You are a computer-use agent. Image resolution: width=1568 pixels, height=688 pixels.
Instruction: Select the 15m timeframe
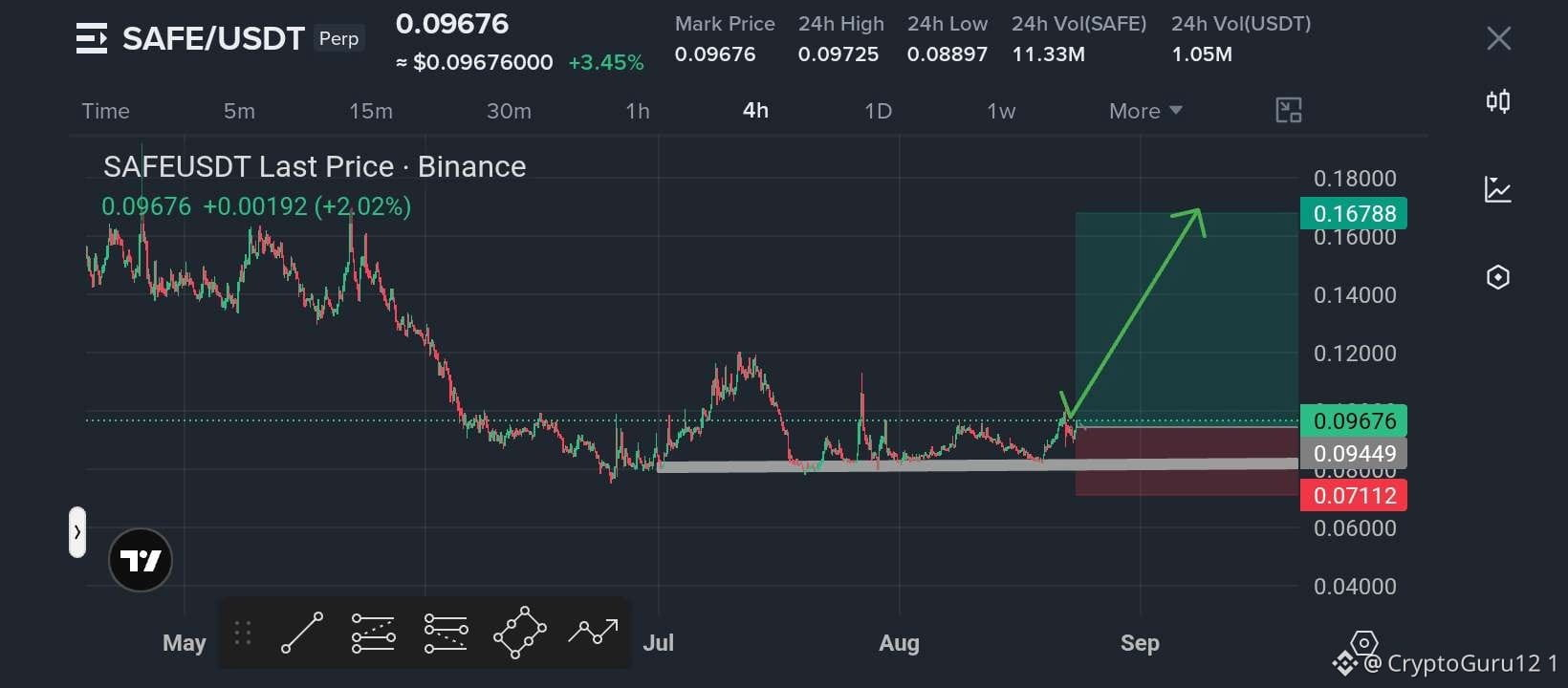tap(371, 111)
